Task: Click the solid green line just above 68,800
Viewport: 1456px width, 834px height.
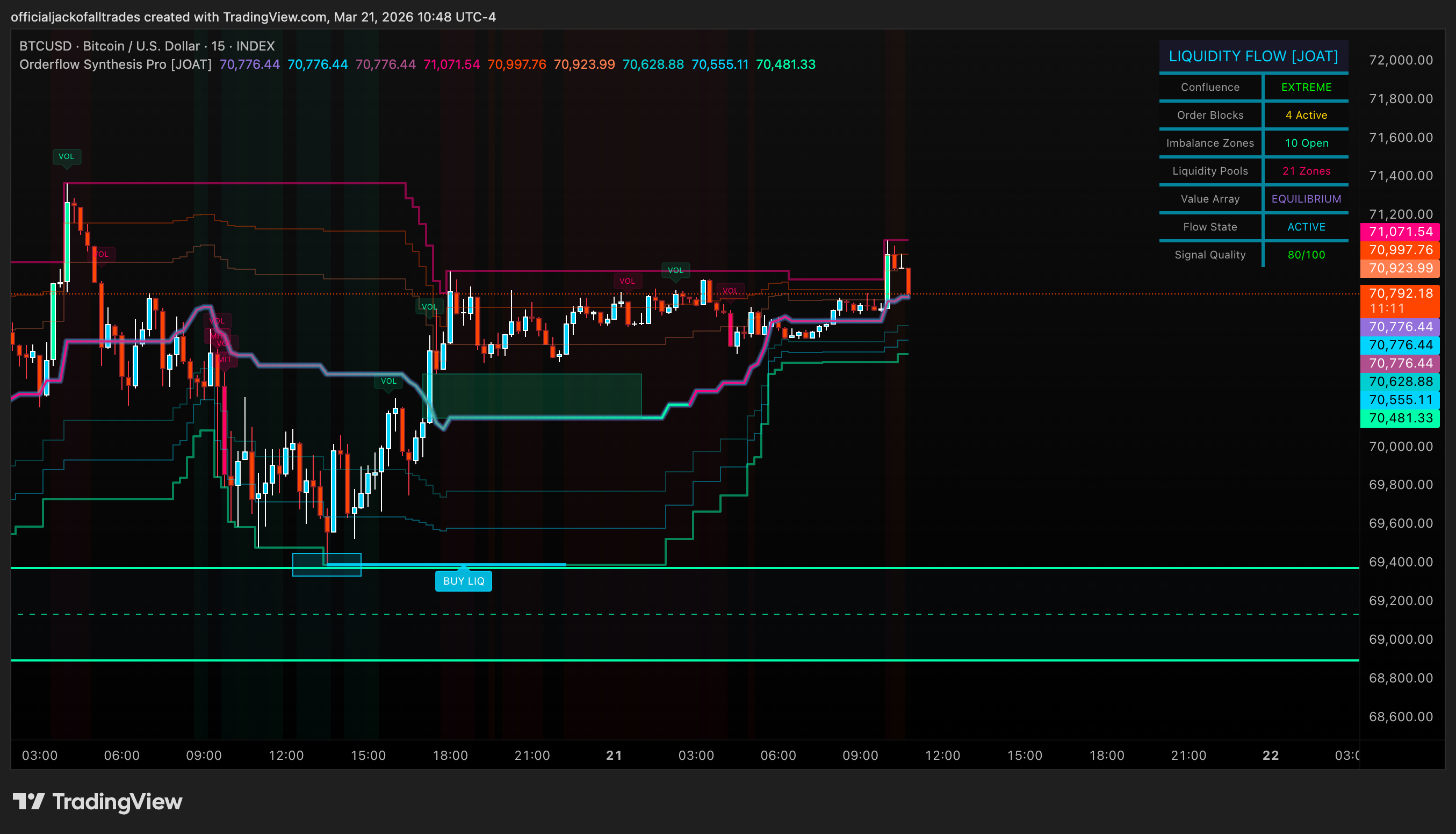Action: click(685, 660)
